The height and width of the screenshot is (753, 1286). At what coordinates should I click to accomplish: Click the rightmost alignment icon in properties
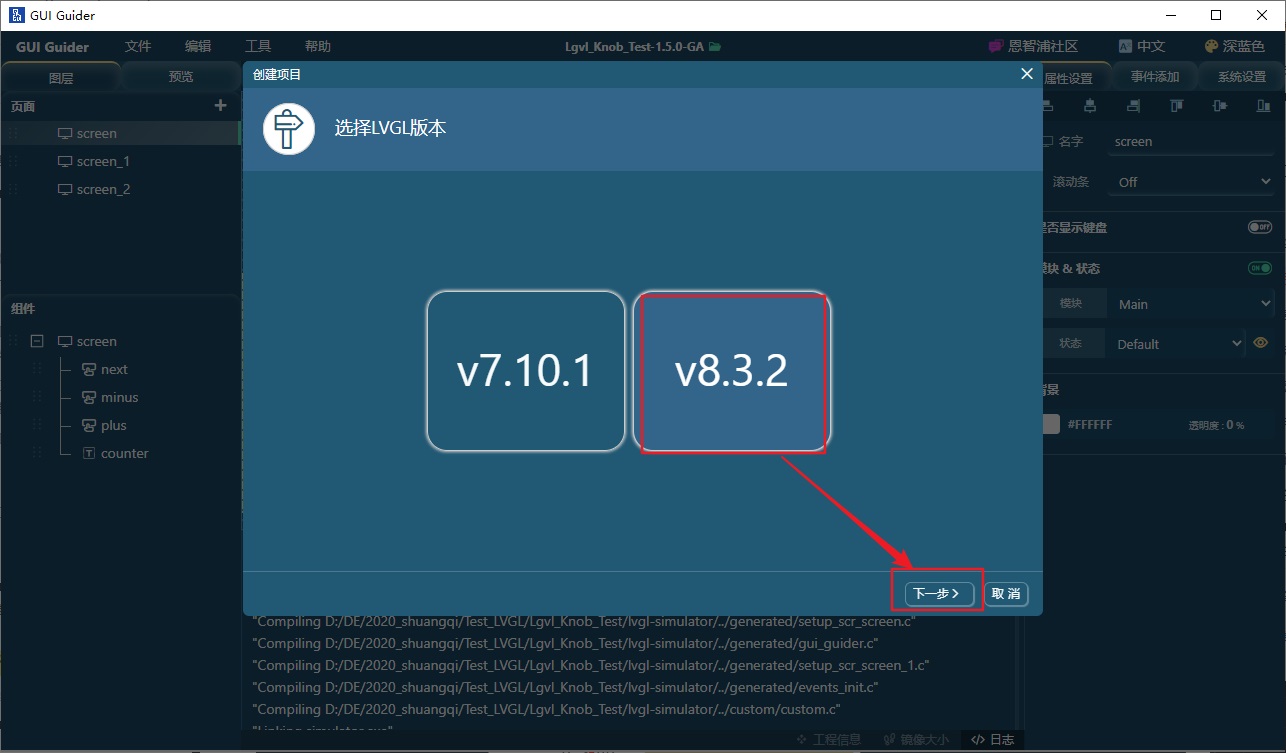point(1264,106)
